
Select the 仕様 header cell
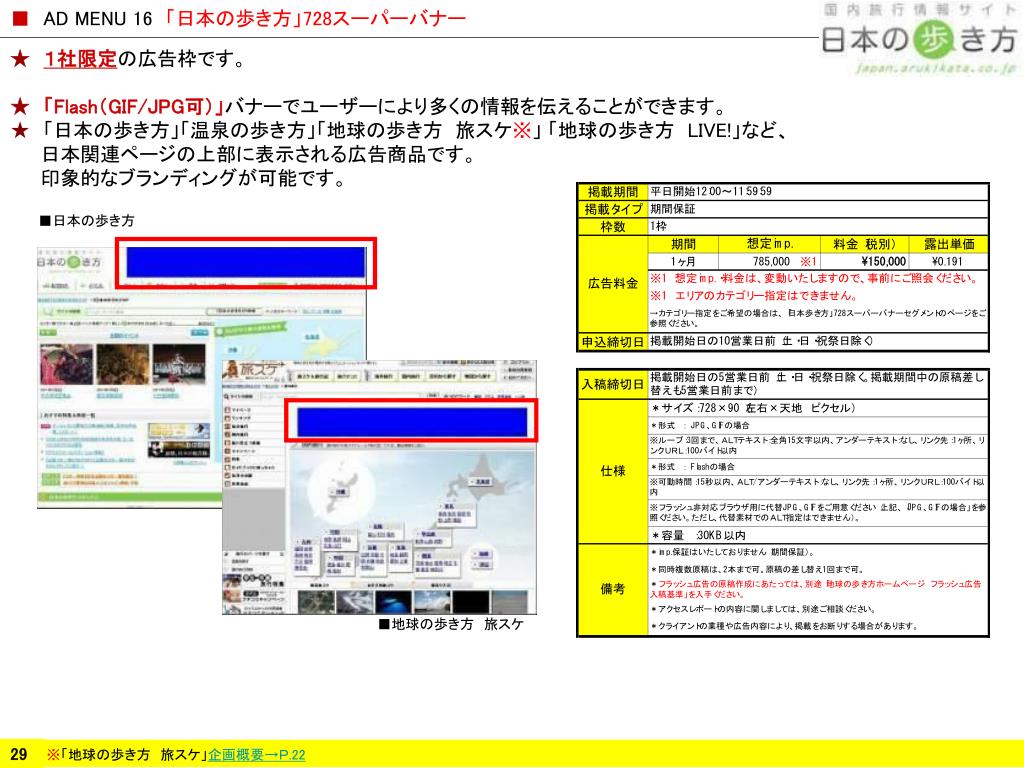click(x=613, y=471)
